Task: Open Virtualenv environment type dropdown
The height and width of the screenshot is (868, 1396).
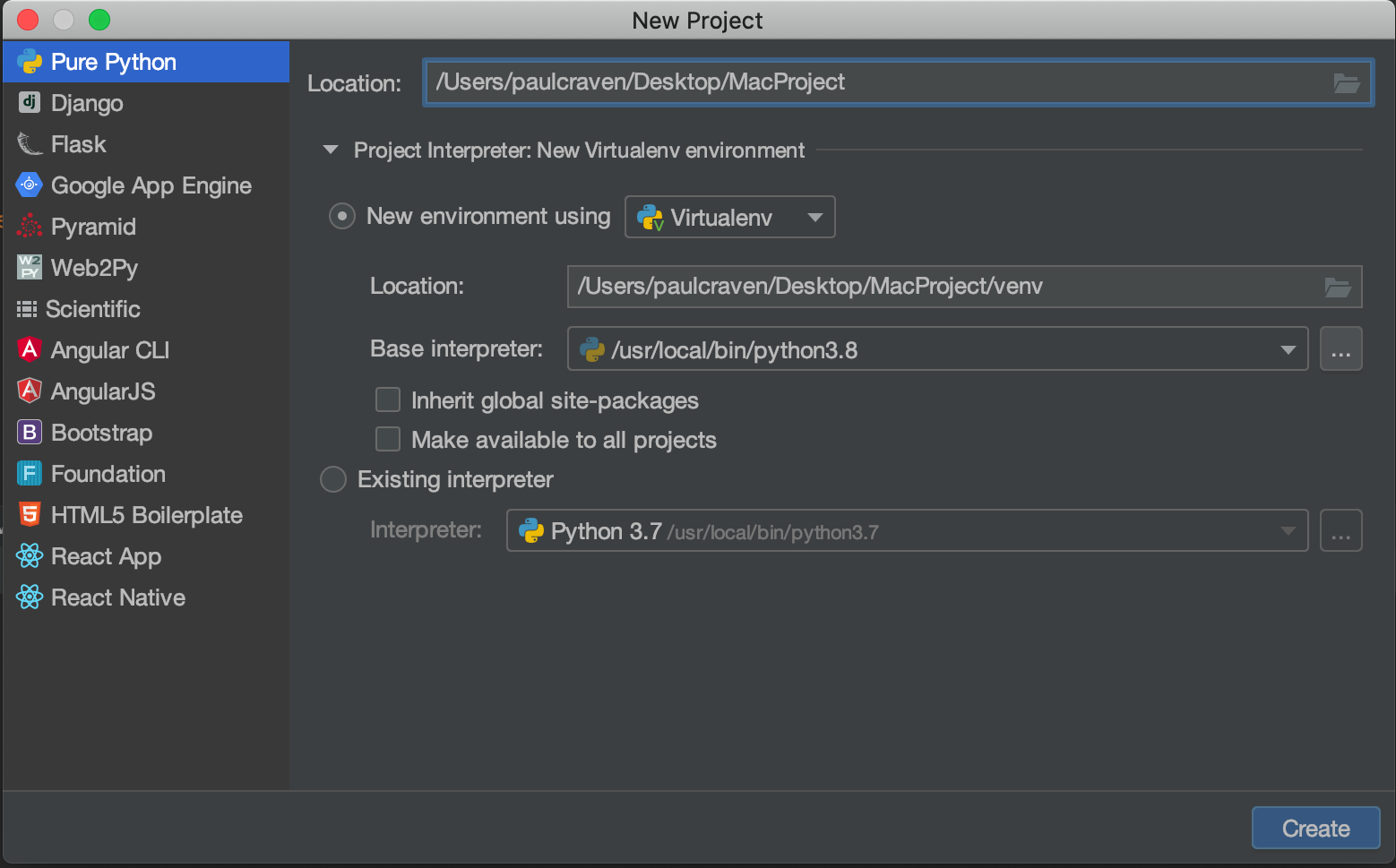Action: 730,217
